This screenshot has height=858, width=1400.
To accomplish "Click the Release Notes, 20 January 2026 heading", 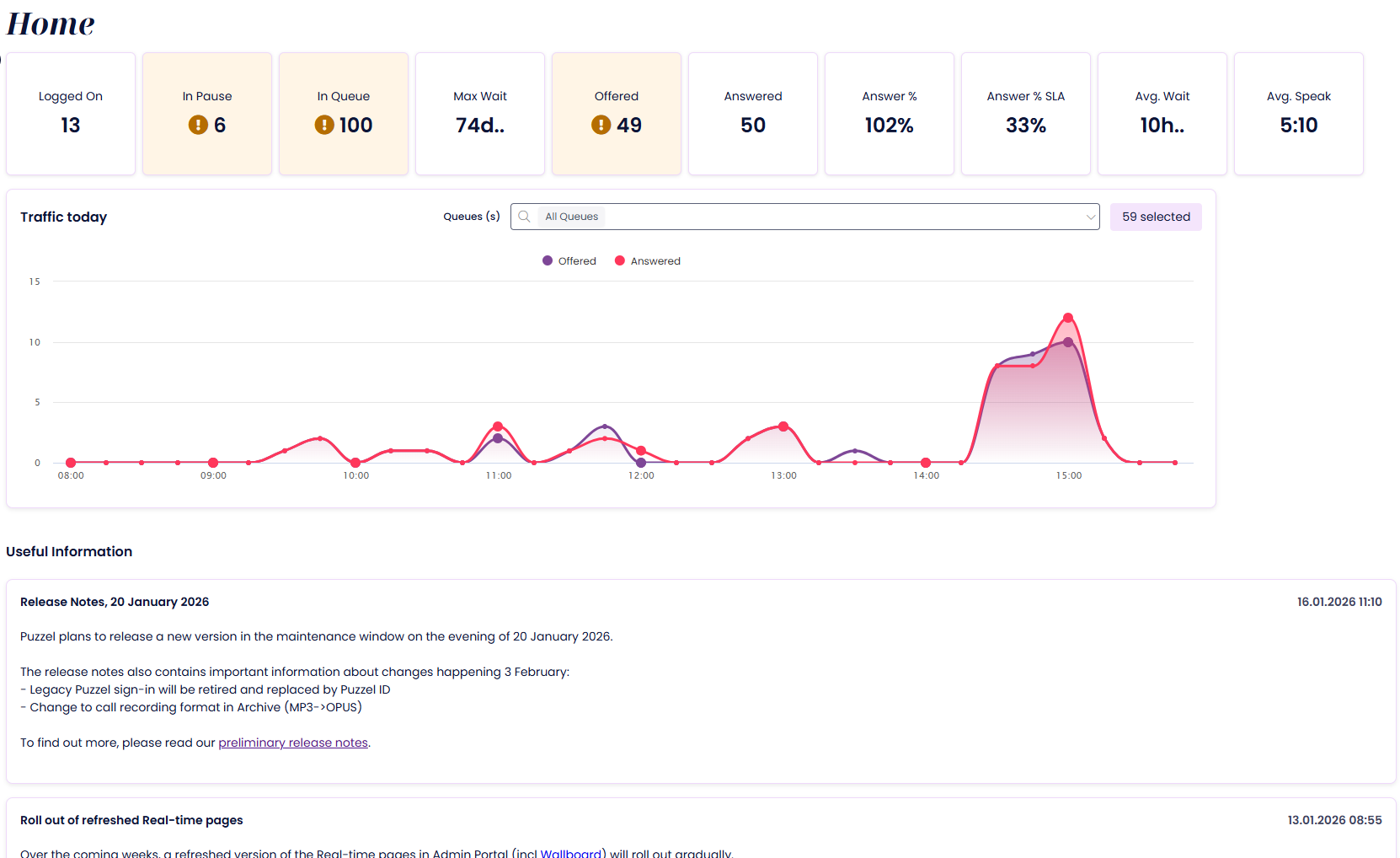I will 115,602.
